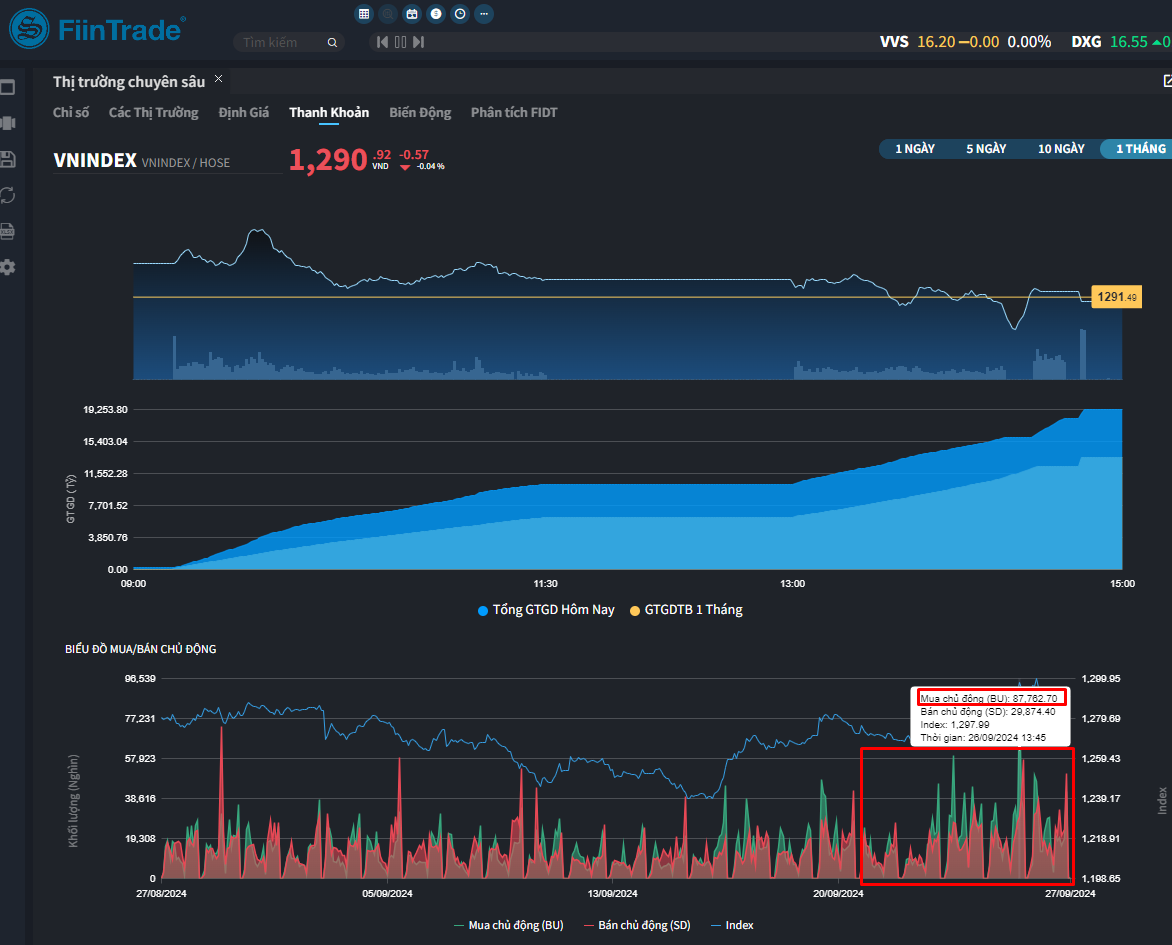1172x945 pixels.
Task: Click the 1291.49 yellow price tag
Action: point(1117,297)
